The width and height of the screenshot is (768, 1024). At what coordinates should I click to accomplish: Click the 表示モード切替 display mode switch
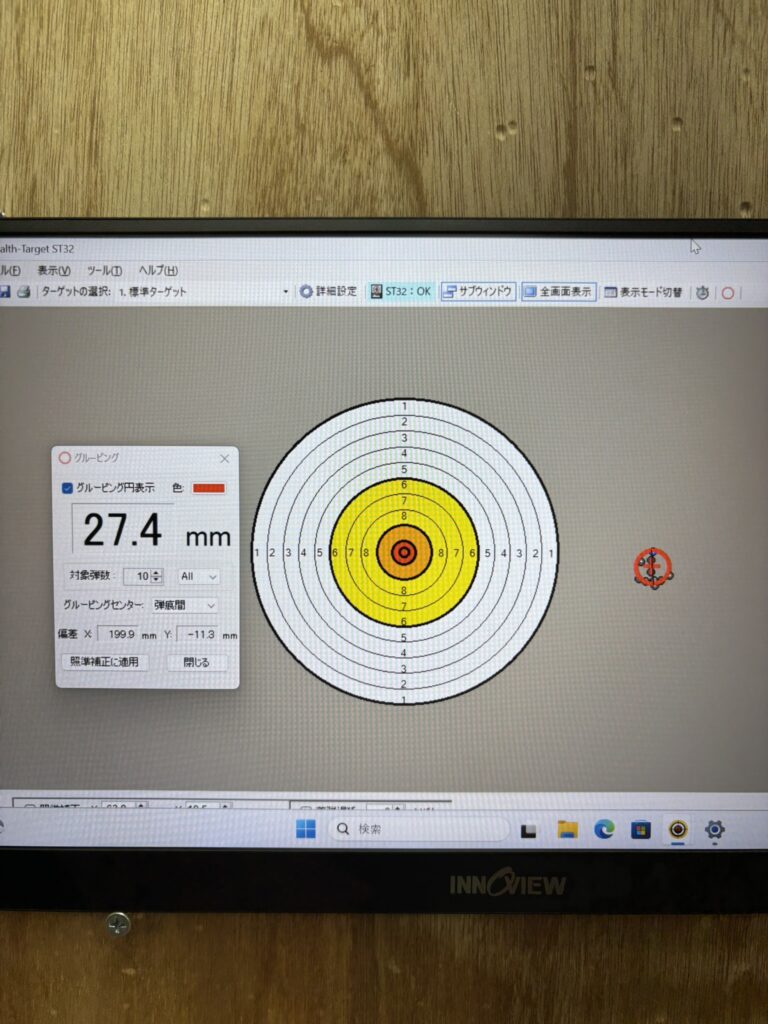click(645, 293)
